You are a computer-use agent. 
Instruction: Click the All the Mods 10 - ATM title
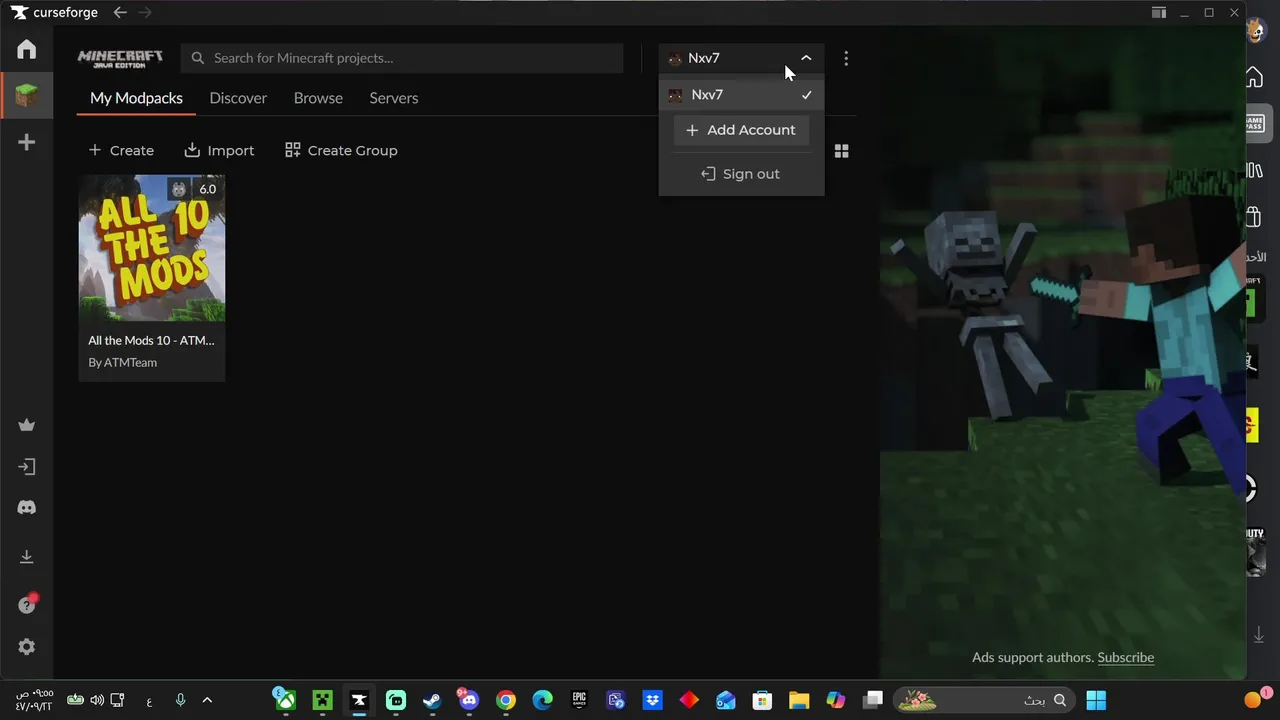pyautogui.click(x=151, y=340)
